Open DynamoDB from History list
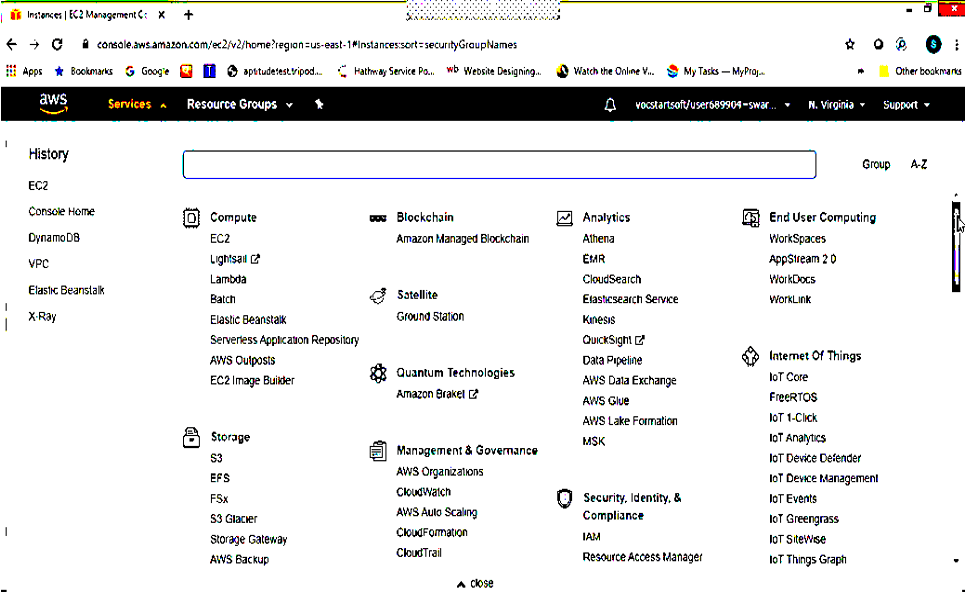The width and height of the screenshot is (966, 592). [54, 238]
